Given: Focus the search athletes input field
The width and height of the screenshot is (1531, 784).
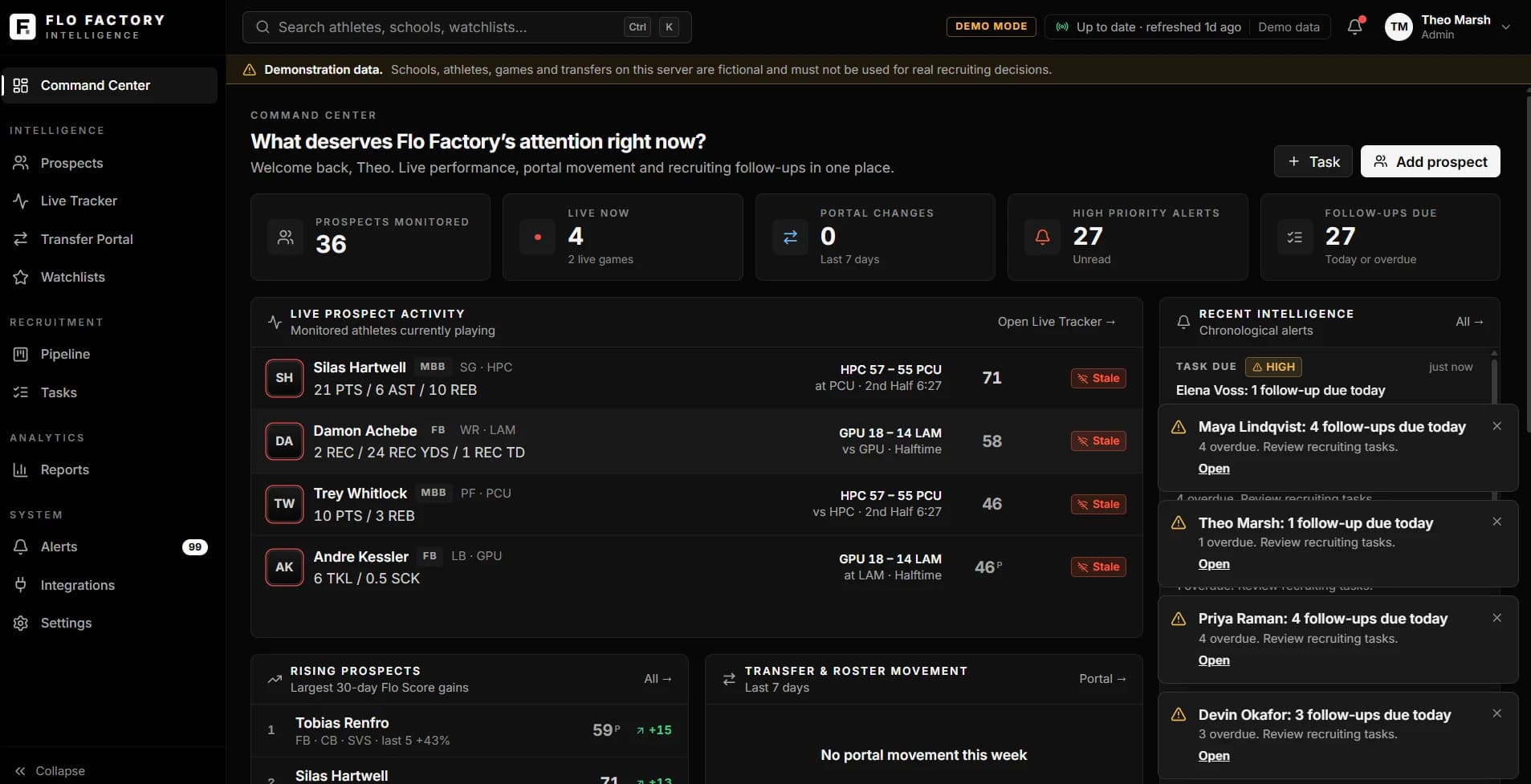Looking at the screenshot, I should [x=466, y=27].
